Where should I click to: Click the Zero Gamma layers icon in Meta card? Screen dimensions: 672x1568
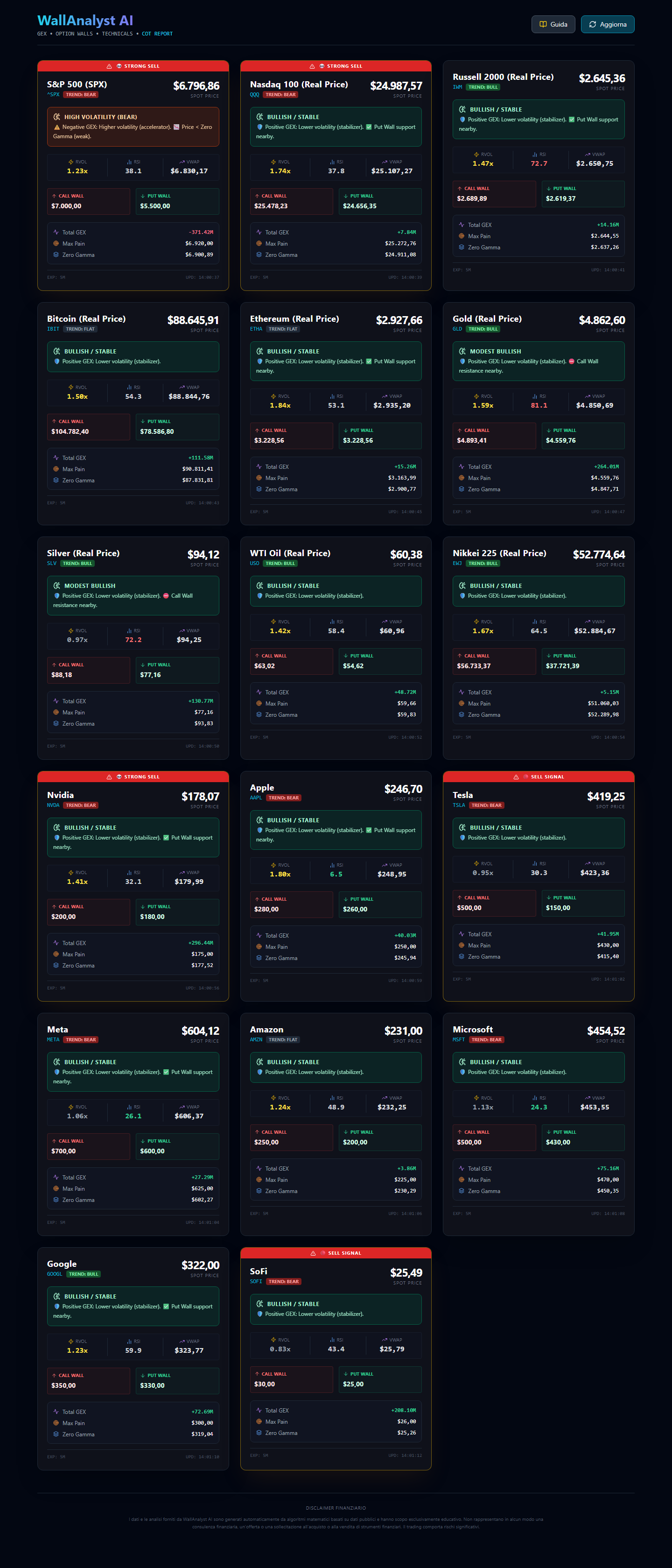56,1200
